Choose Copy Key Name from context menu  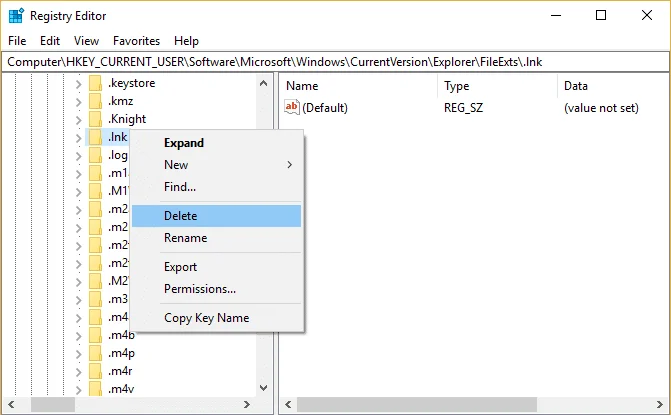[217, 318]
